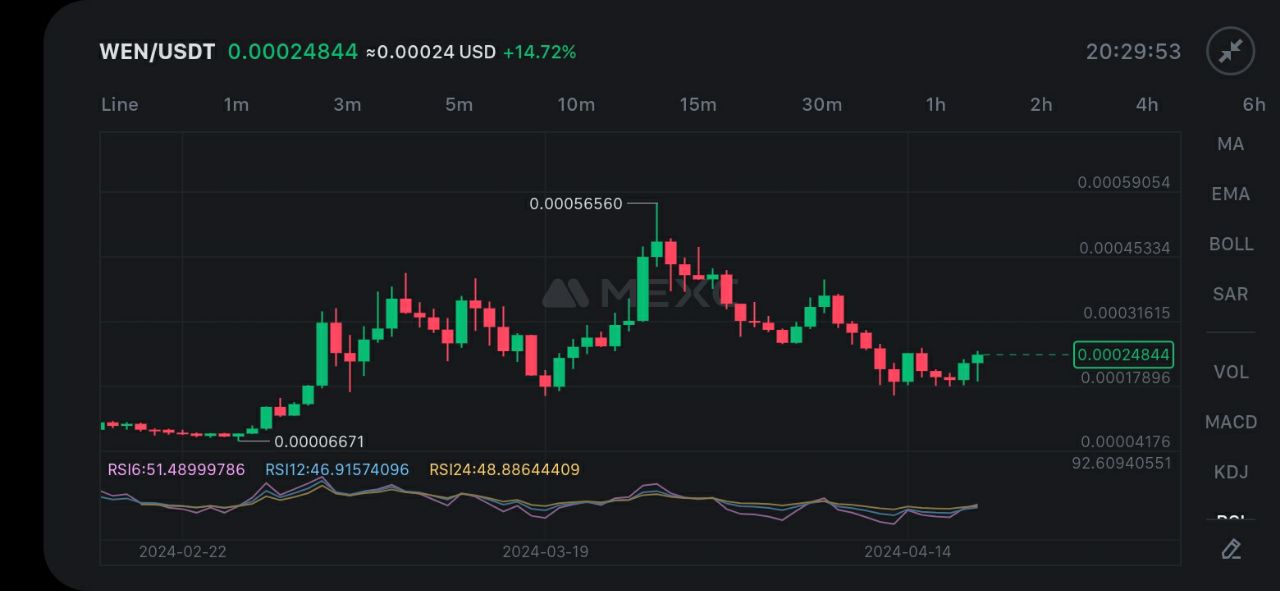1280x591 pixels.
Task: Open the drawing pencil tool
Action: point(1231,549)
